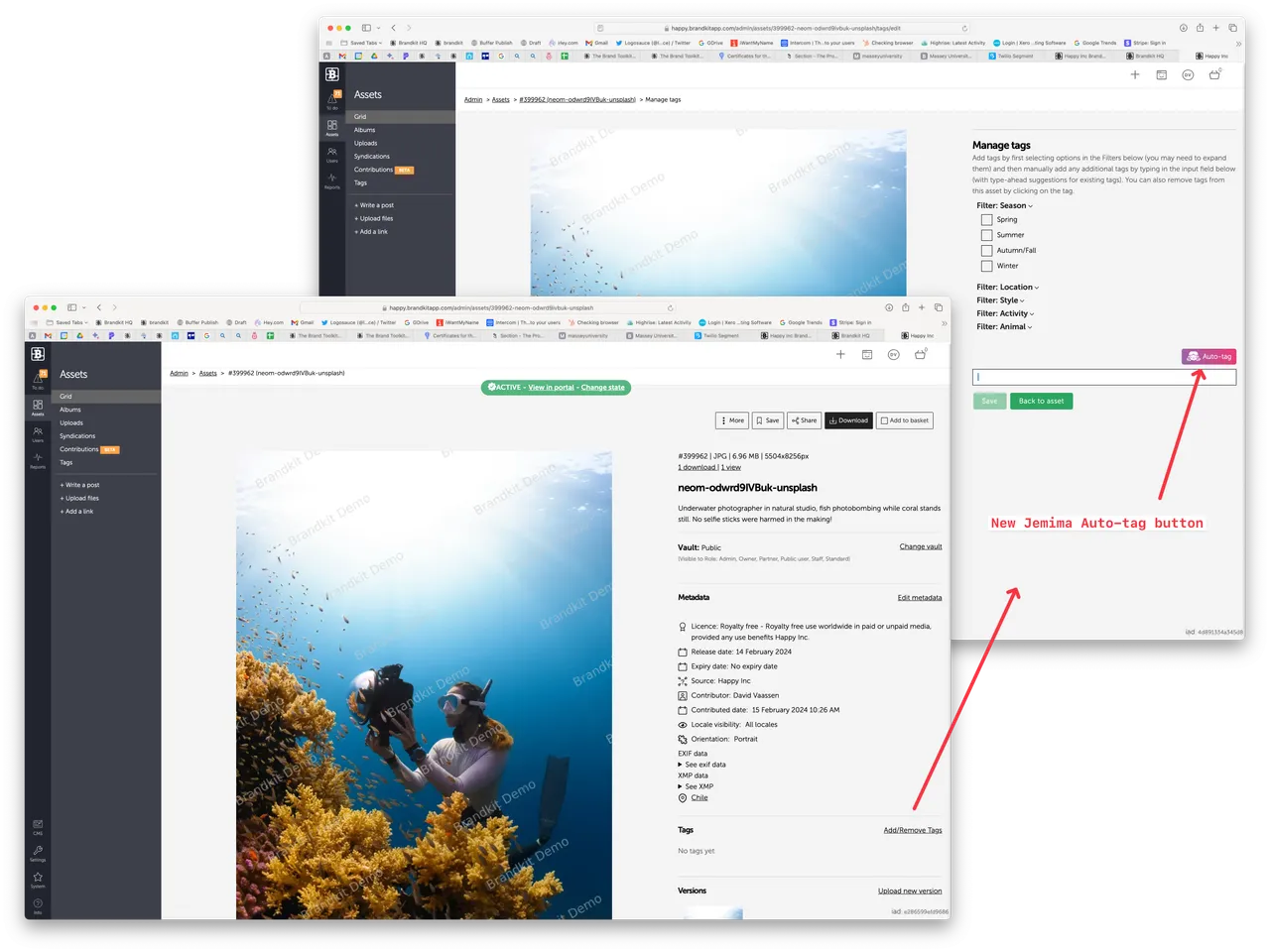Open the More options three-dot button
1270x952 pixels.
pos(732,420)
